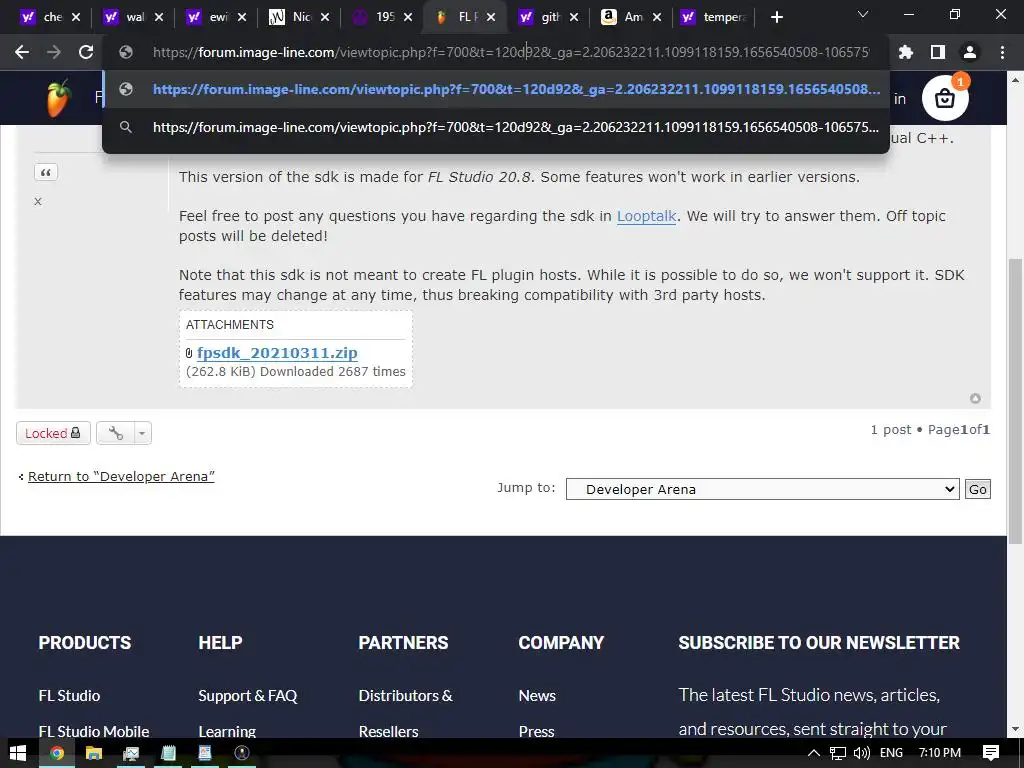Click the Go button next to Jump to

[978, 489]
